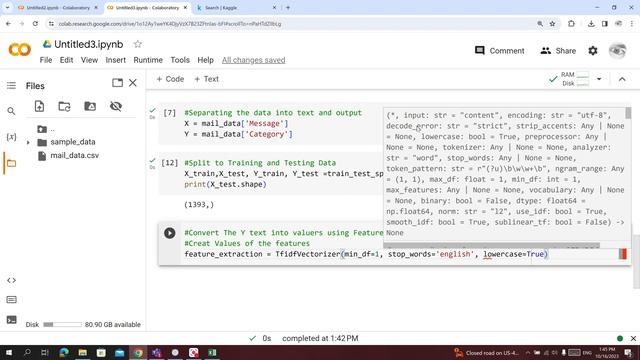Expand the sample_data folder
The image size is (640, 360).
click(28, 142)
